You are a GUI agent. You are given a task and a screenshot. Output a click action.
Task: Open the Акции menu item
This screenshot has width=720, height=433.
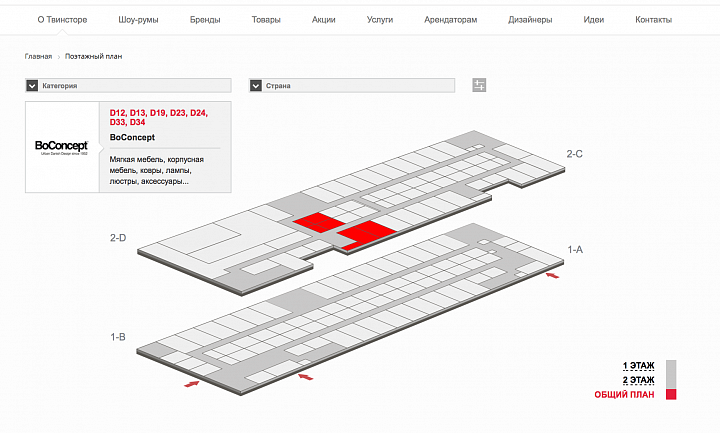tap(323, 20)
